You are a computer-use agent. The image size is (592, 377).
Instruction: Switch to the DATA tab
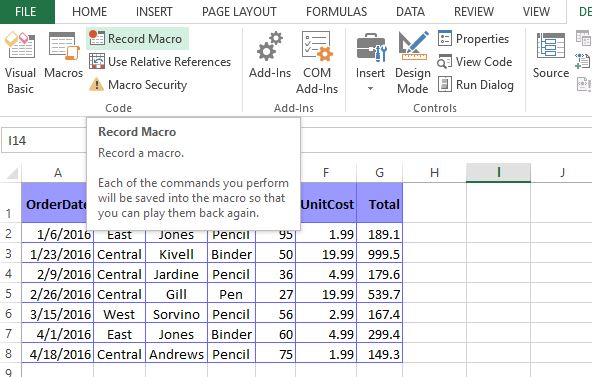(410, 12)
